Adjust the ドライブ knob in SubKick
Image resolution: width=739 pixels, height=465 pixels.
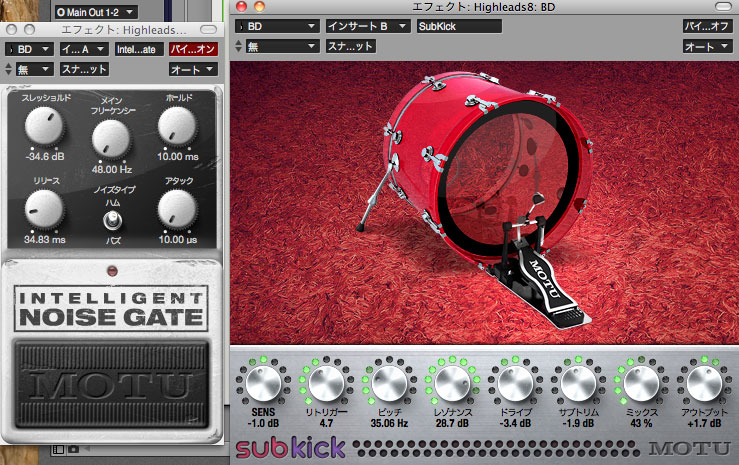pos(515,383)
